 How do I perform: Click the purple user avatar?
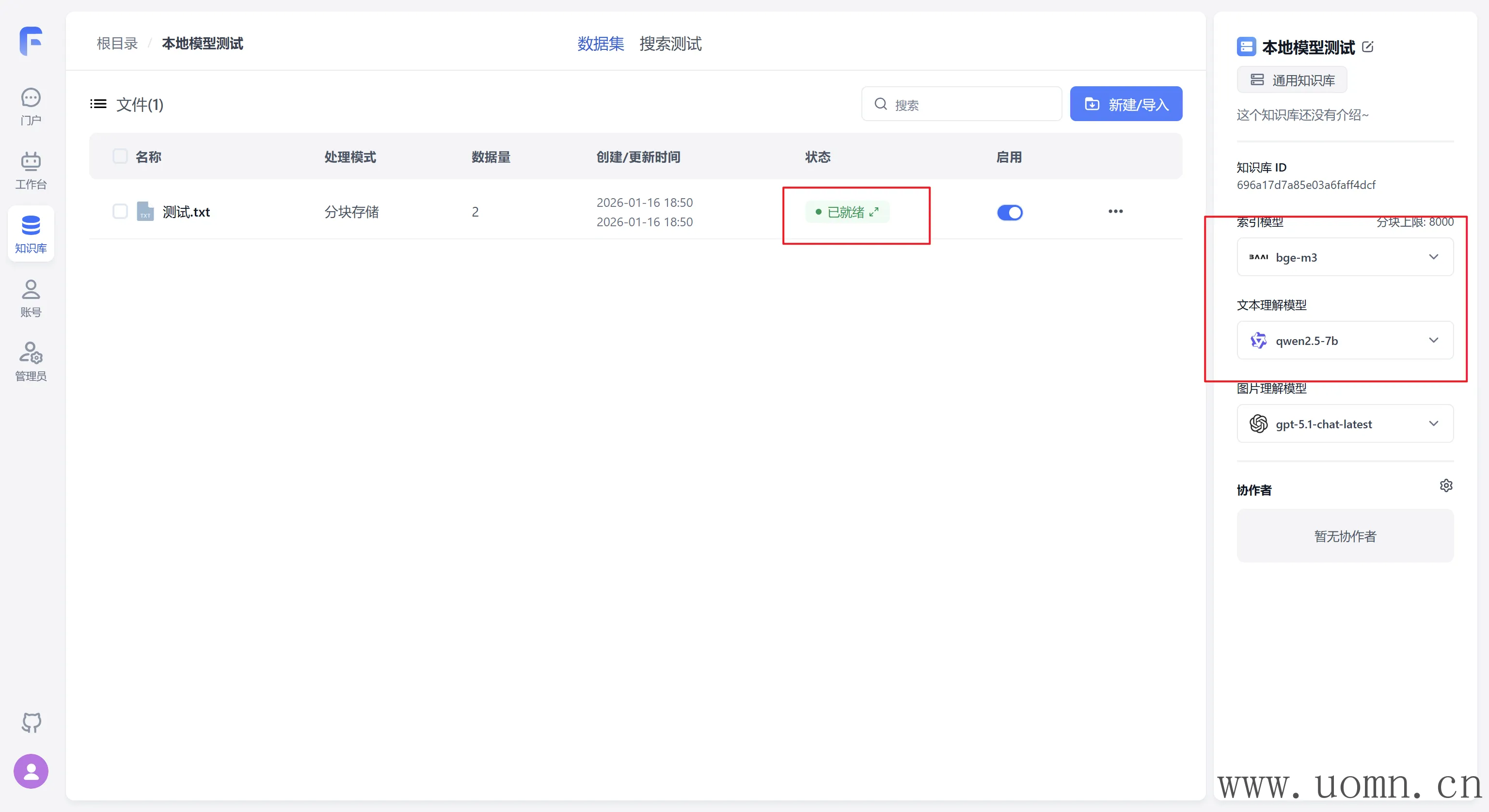point(31,771)
